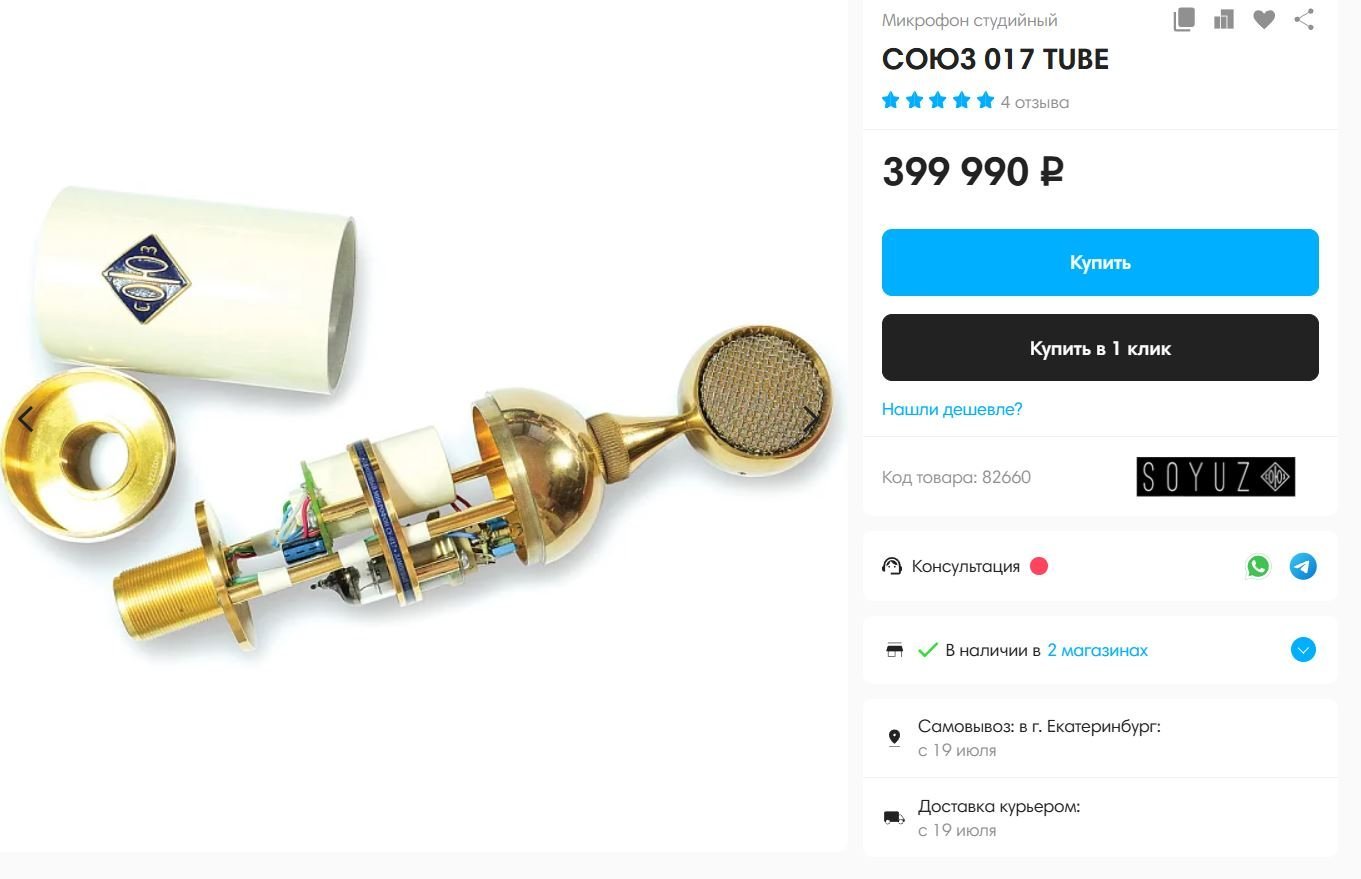The height and width of the screenshot is (879, 1361).
Task: Share this product via share icon
Action: pos(1304,19)
